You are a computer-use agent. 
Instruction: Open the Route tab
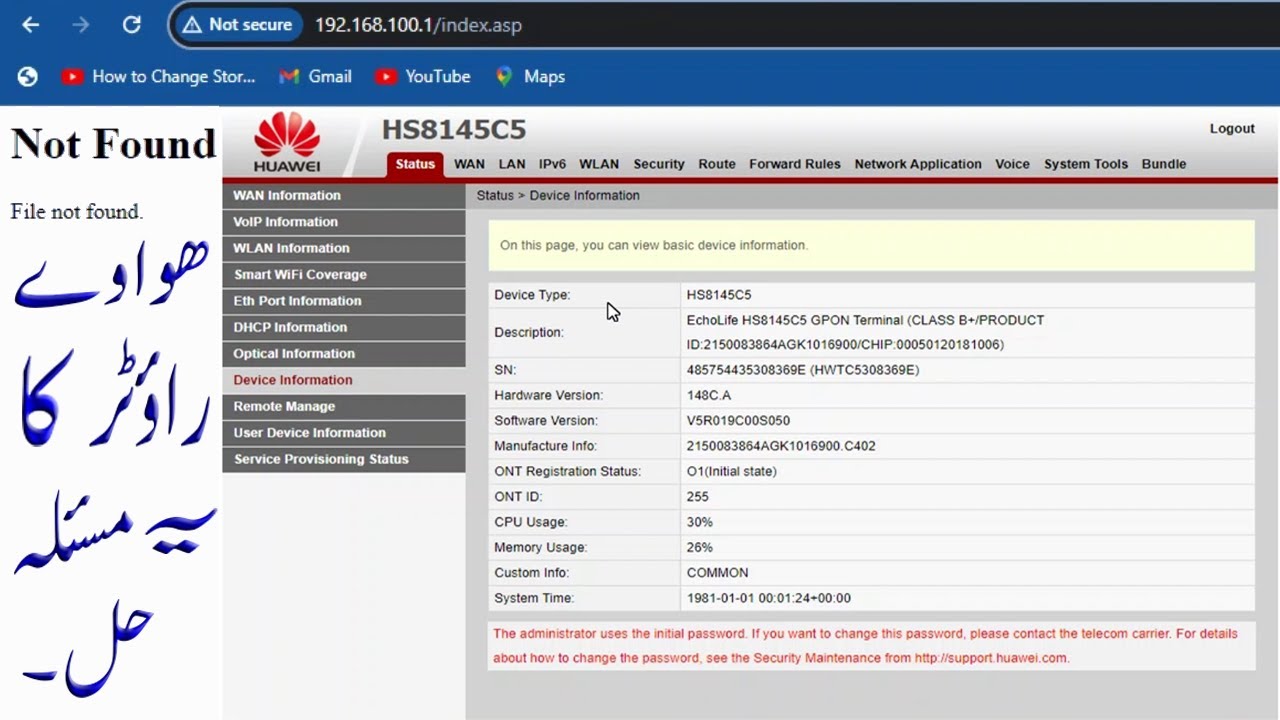click(x=717, y=164)
